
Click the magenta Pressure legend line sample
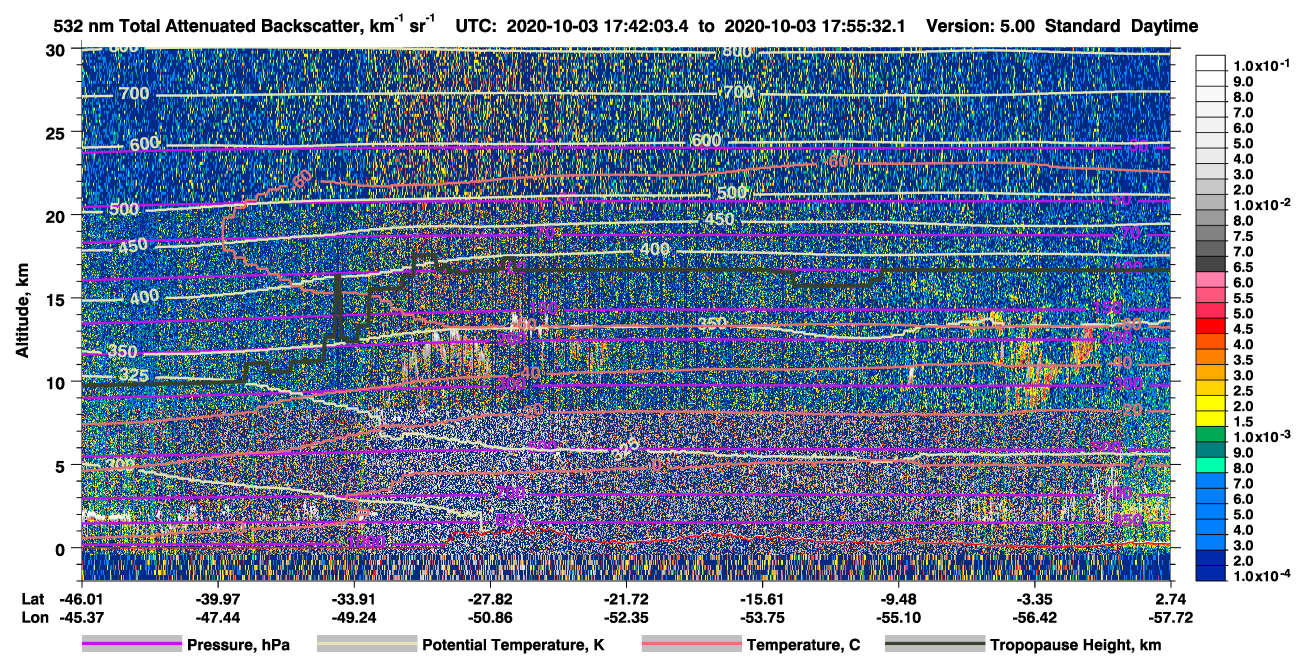coord(131,645)
